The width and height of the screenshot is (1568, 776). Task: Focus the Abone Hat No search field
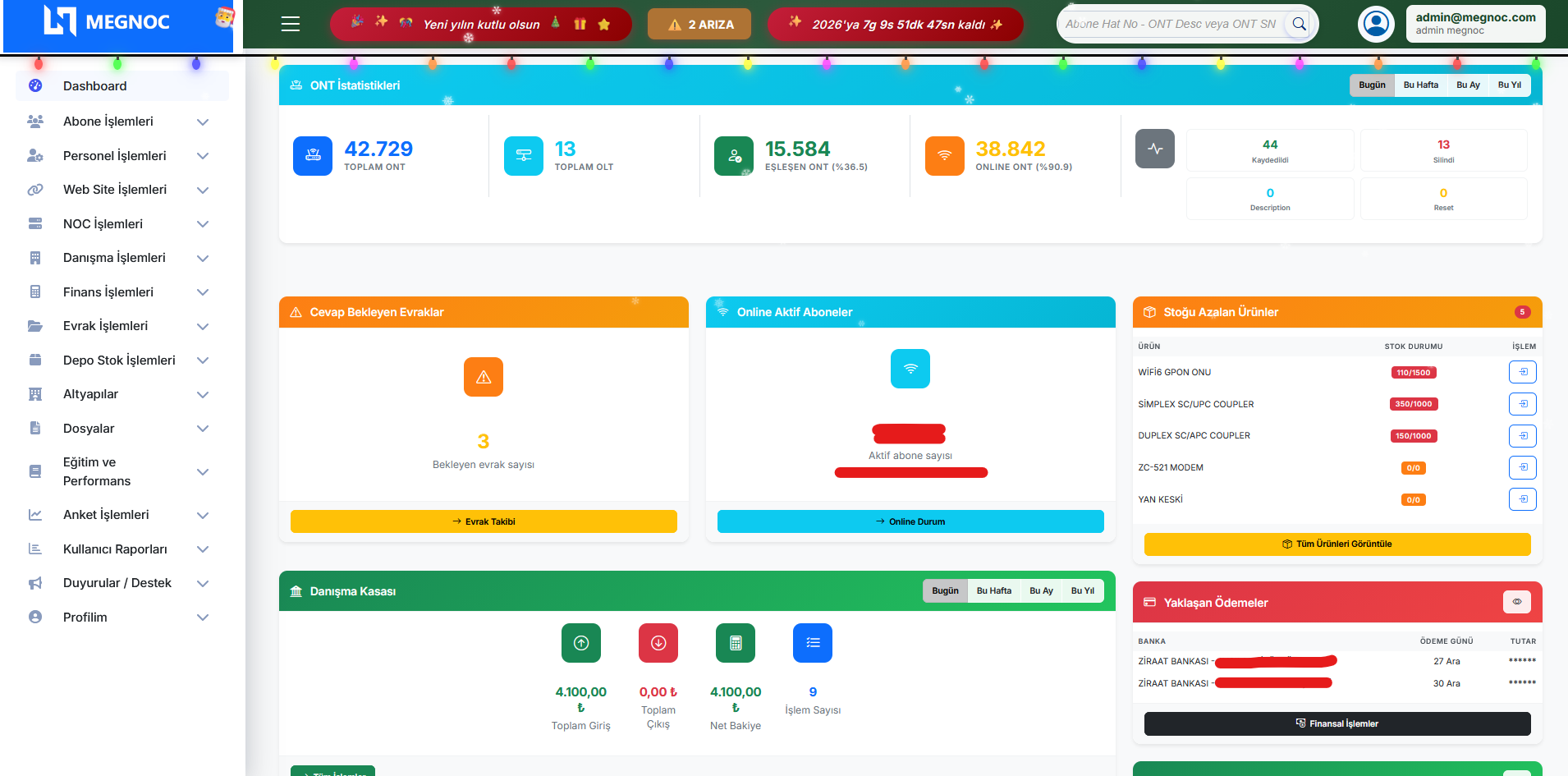coord(1171,24)
